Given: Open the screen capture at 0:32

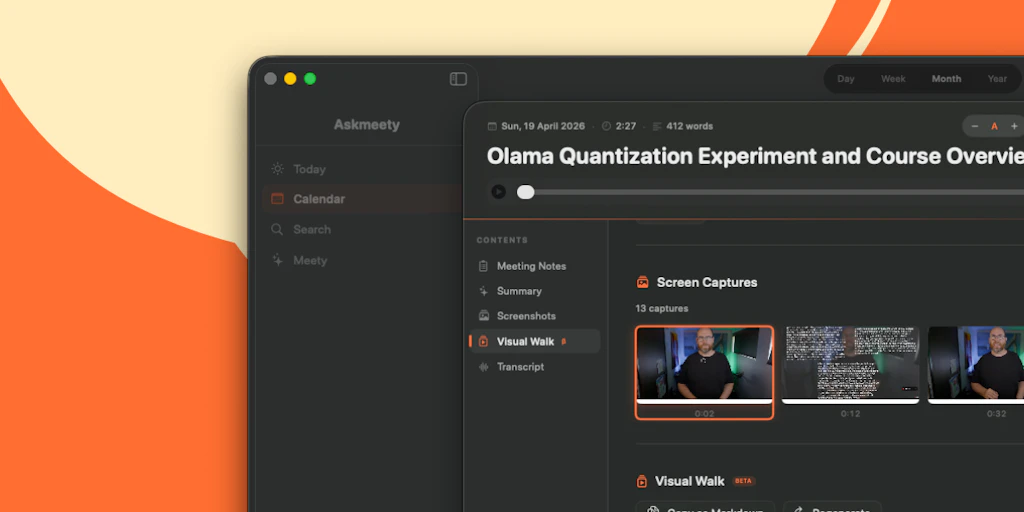Looking at the screenshot, I should tap(976, 365).
